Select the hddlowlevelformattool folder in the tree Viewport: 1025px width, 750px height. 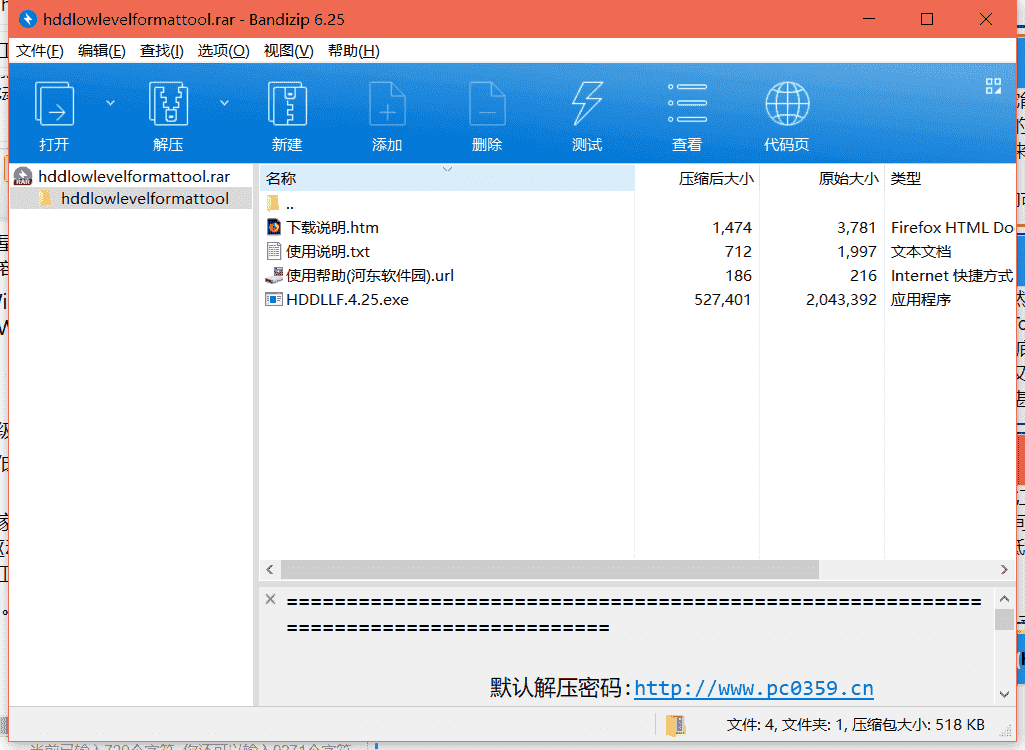coord(145,199)
